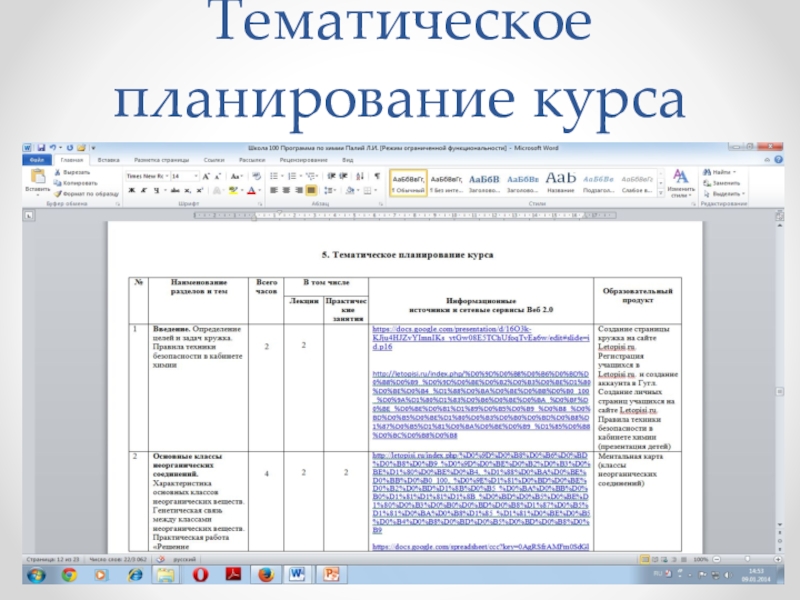Click the page count 'Страница: 12 из 23' in status bar

tap(52, 560)
